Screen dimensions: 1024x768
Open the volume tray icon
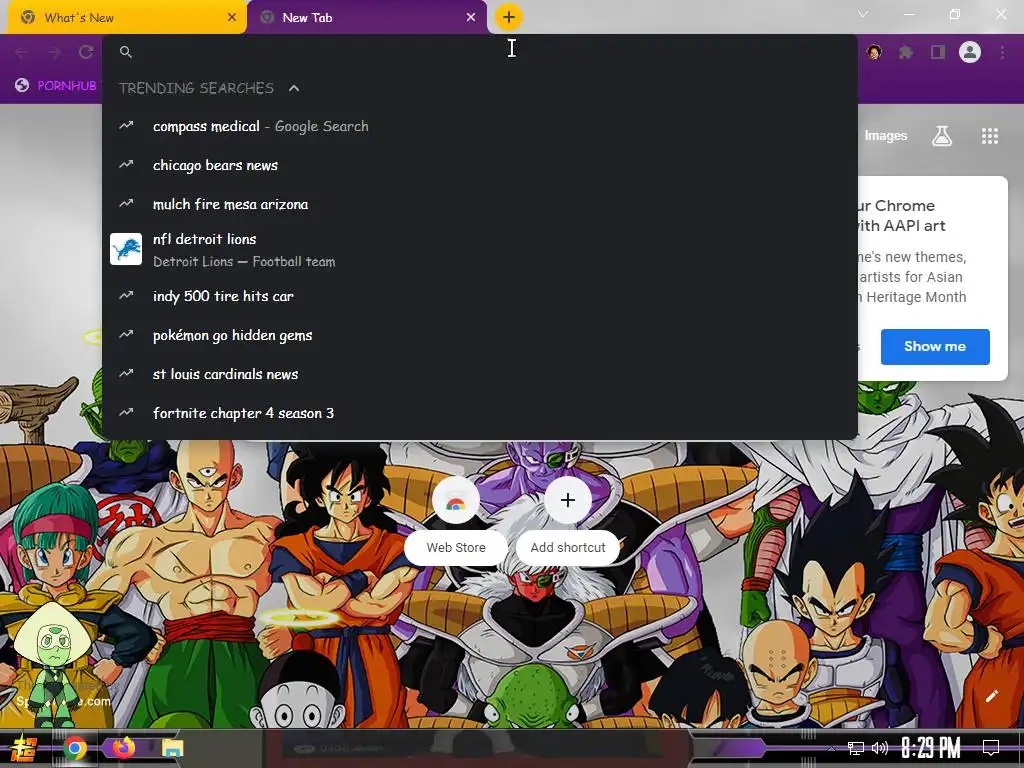tap(880, 748)
